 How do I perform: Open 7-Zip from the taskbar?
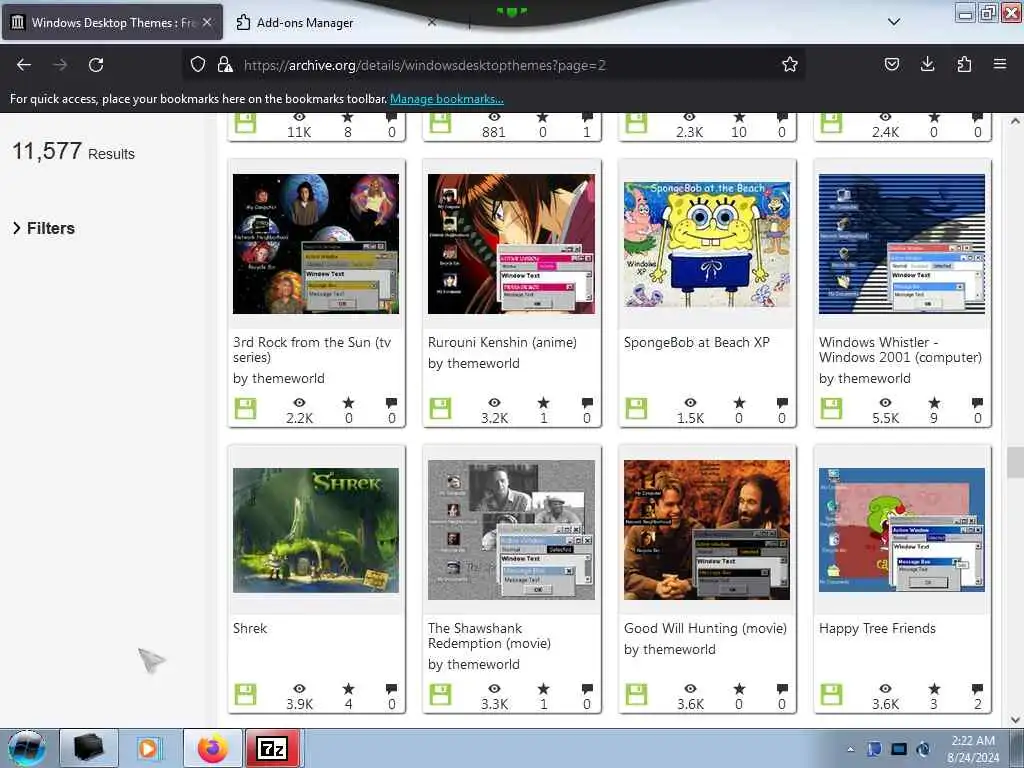(x=272, y=748)
